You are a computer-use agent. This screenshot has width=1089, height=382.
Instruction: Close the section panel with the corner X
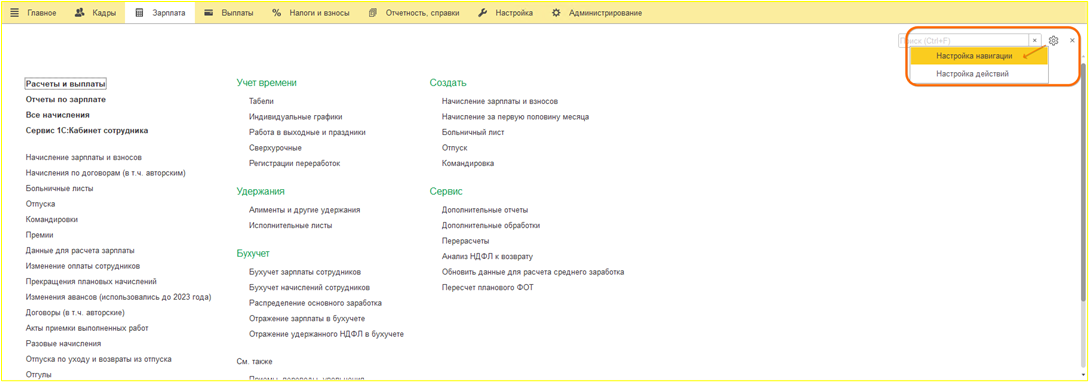pyautogui.click(x=1072, y=41)
